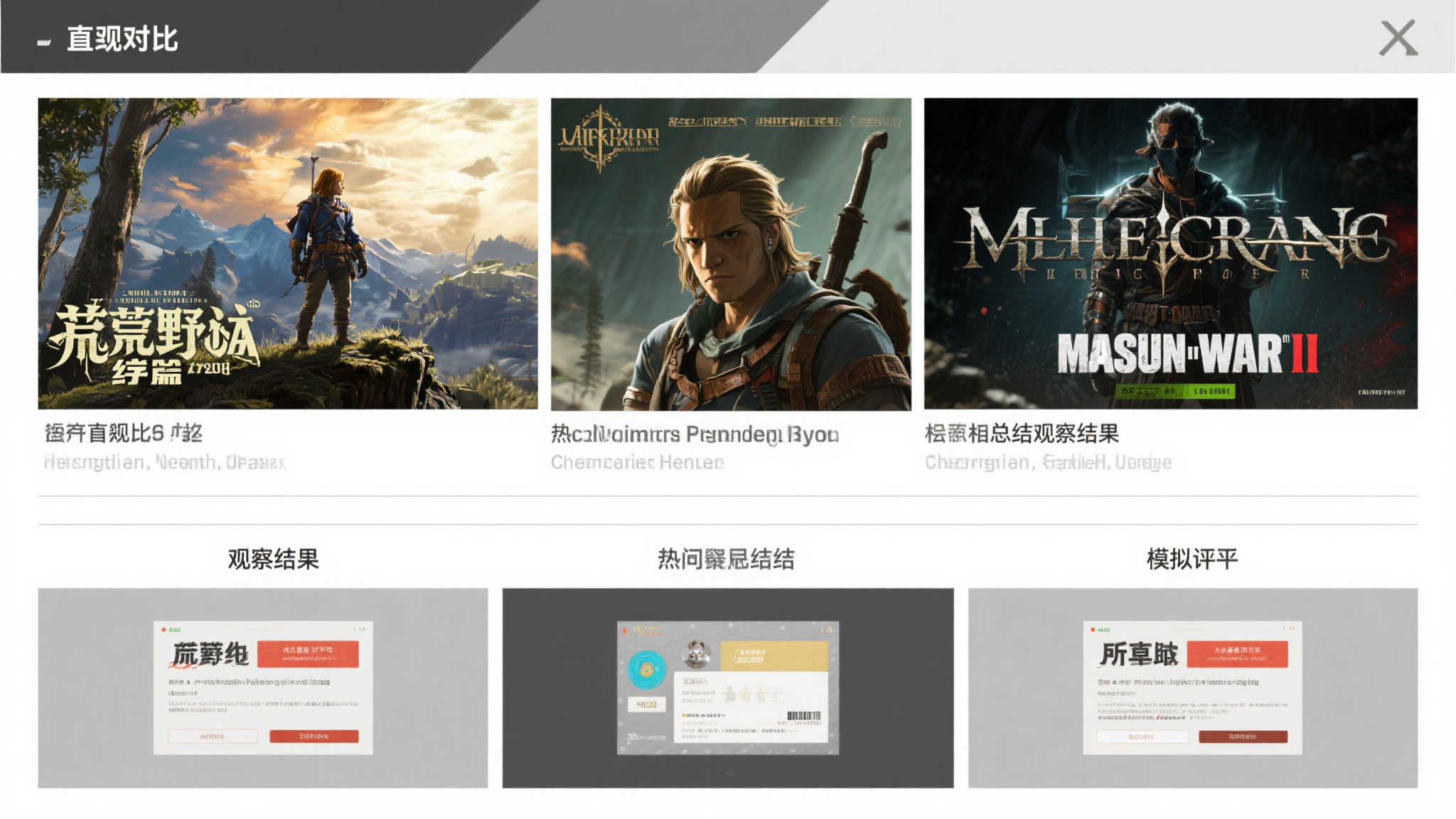Viewport: 1456px width, 819px height.
Task: Click the 荒蕪绝 logo on the left card
Action: point(210,653)
